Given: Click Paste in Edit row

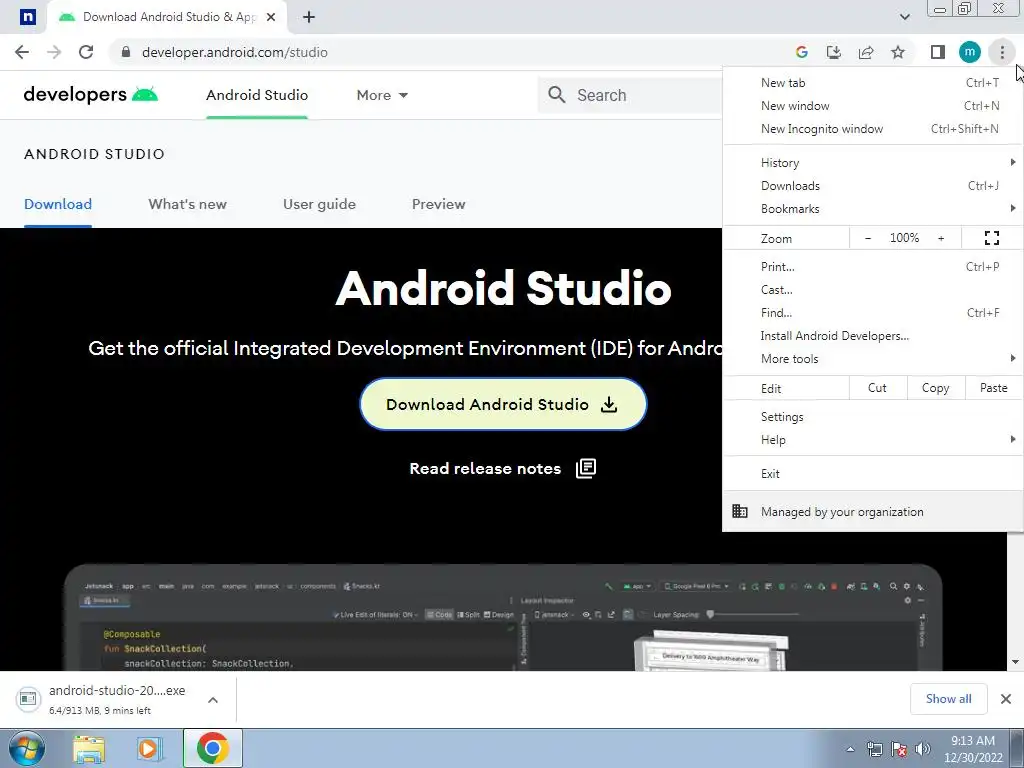Looking at the screenshot, I should point(993,388).
